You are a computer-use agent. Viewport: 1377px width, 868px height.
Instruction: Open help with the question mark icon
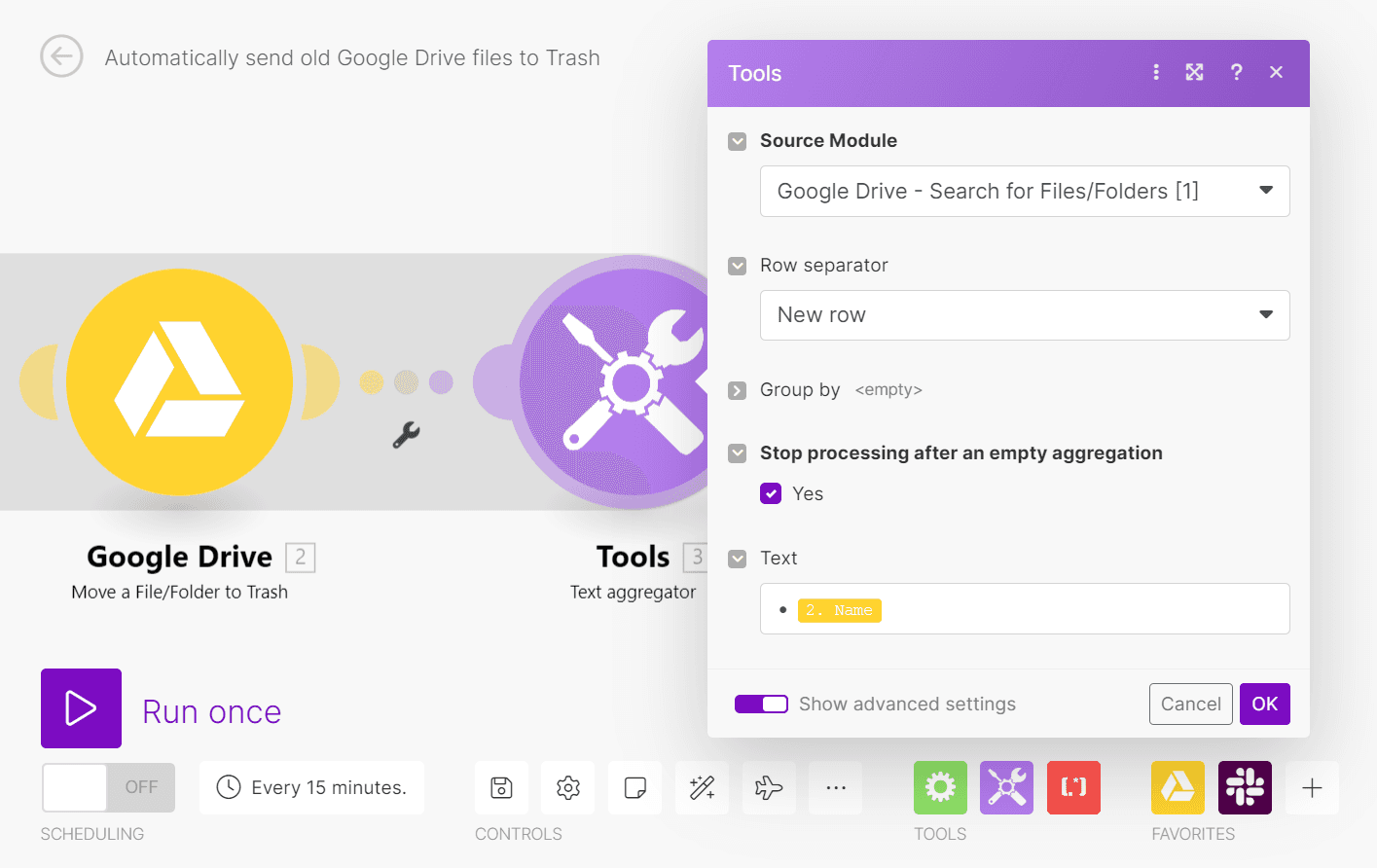pyautogui.click(x=1236, y=72)
